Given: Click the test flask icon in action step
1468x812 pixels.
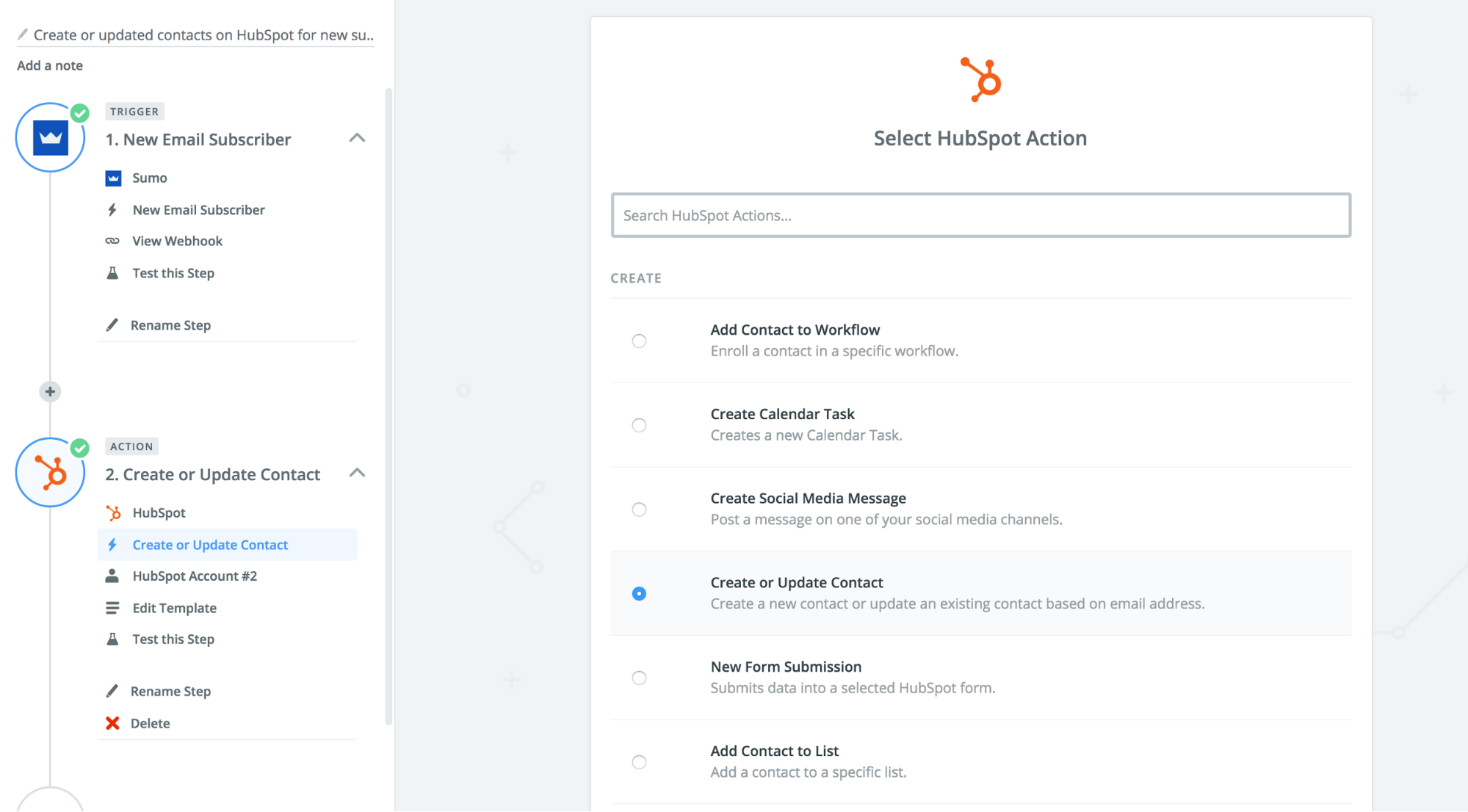Looking at the screenshot, I should 113,638.
